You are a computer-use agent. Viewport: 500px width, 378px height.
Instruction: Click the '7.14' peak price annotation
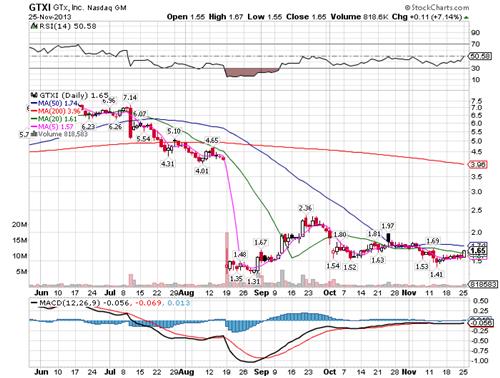pos(130,97)
